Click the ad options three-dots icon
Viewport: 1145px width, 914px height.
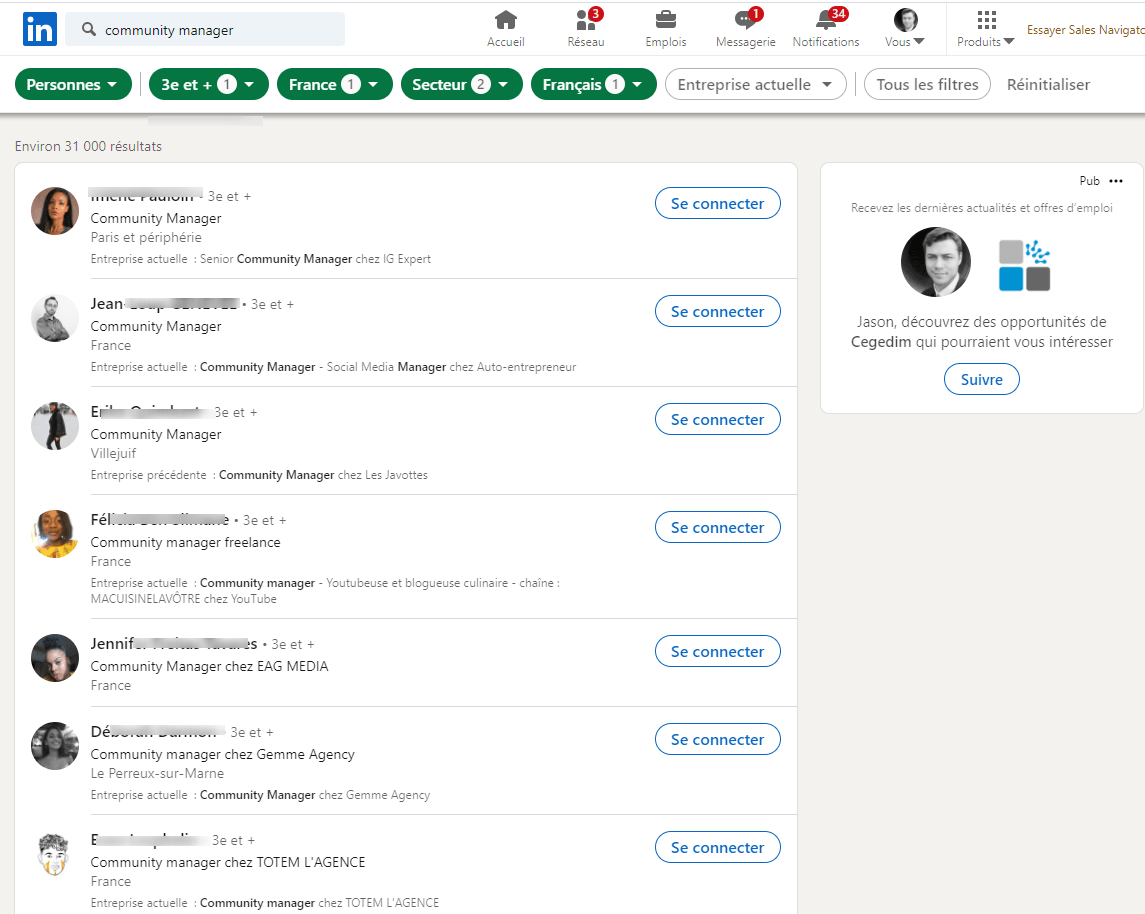pyautogui.click(x=1116, y=181)
